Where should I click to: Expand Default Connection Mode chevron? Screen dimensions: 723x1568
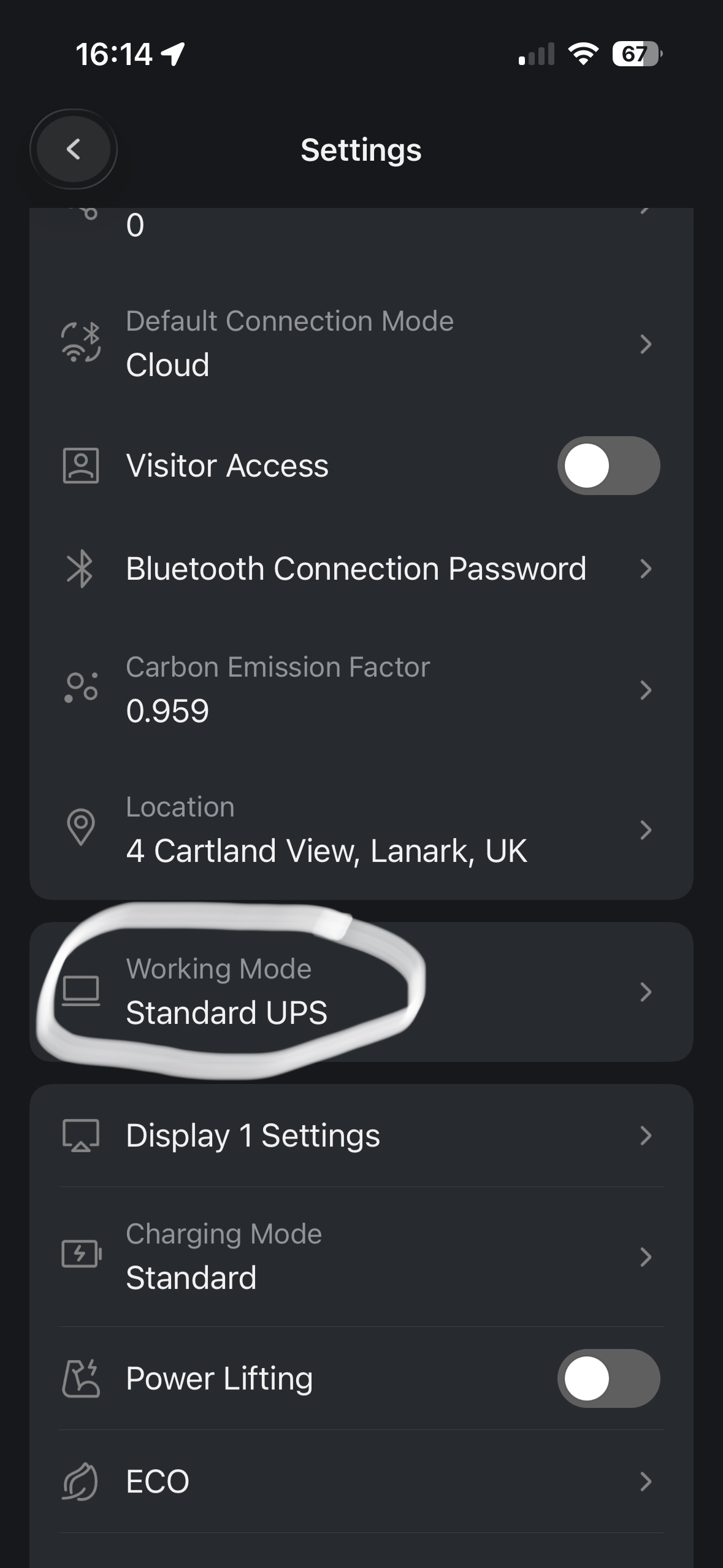tap(645, 344)
